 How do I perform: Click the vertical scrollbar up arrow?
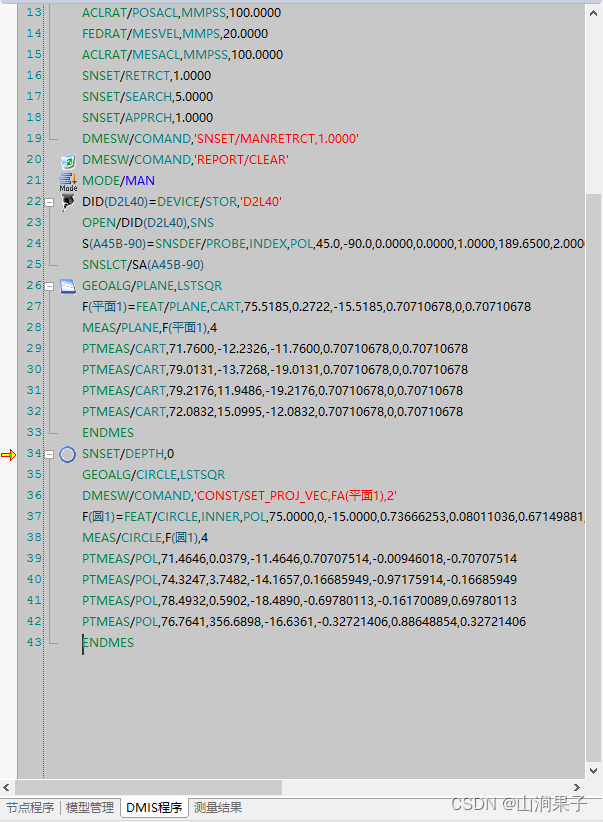pos(594,14)
